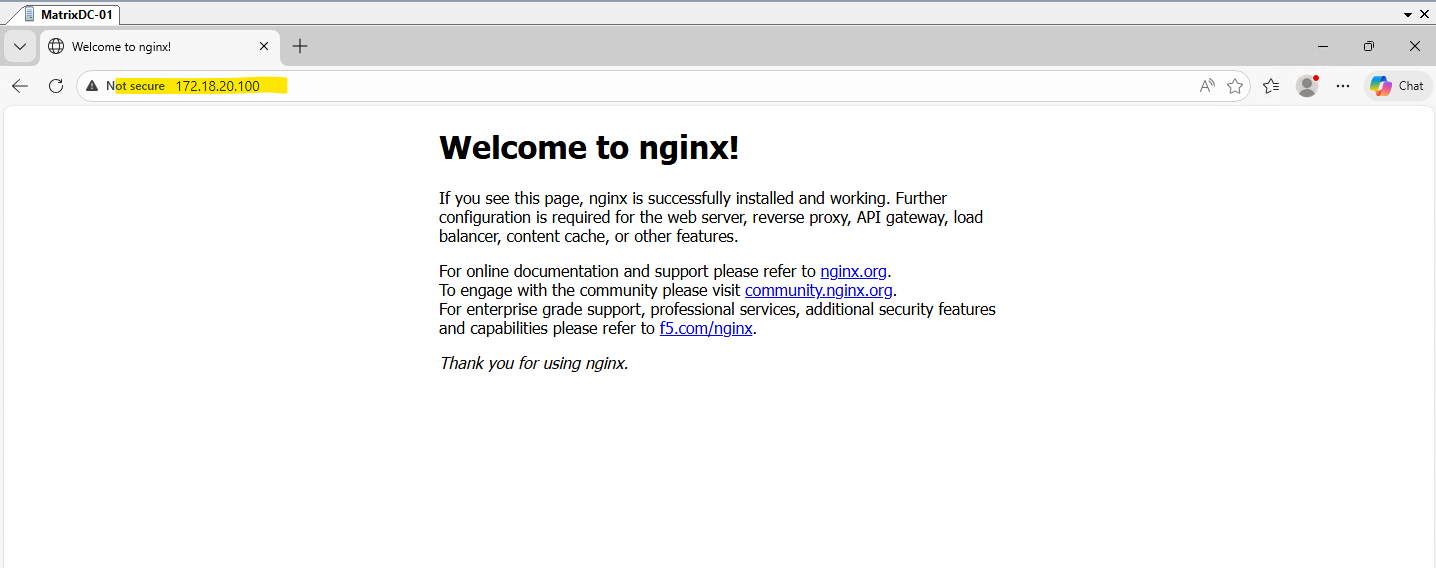The height and width of the screenshot is (568, 1436).
Task: Close the browser window
Action: [1414, 46]
